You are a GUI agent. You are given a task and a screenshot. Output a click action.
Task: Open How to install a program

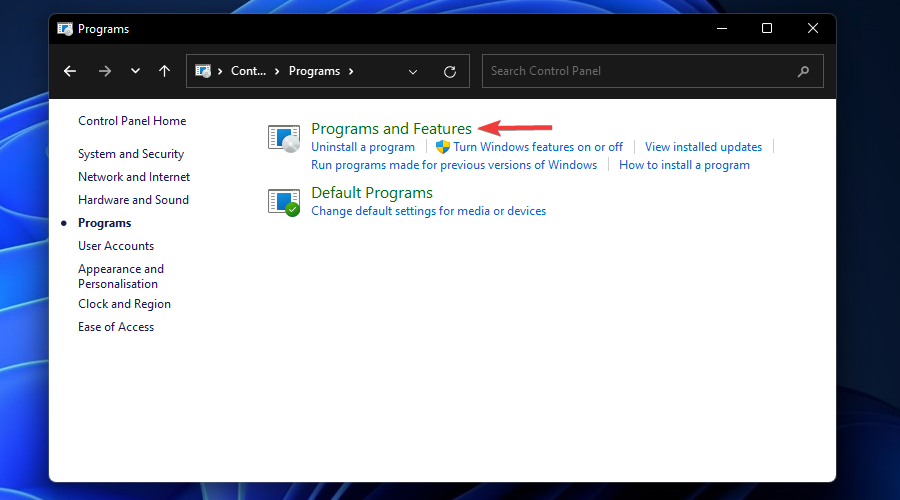(x=684, y=165)
